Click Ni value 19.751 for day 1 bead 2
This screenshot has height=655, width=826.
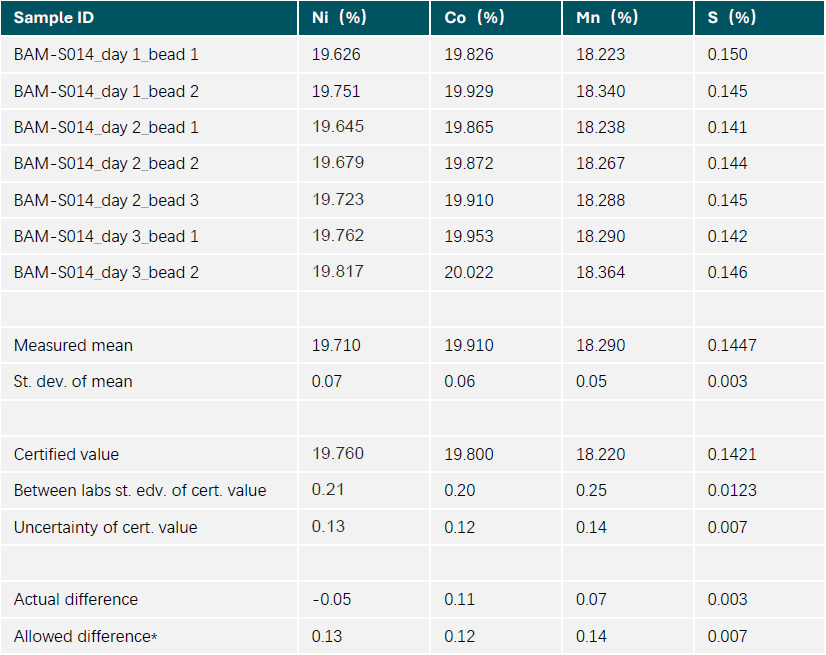[x=337, y=91]
